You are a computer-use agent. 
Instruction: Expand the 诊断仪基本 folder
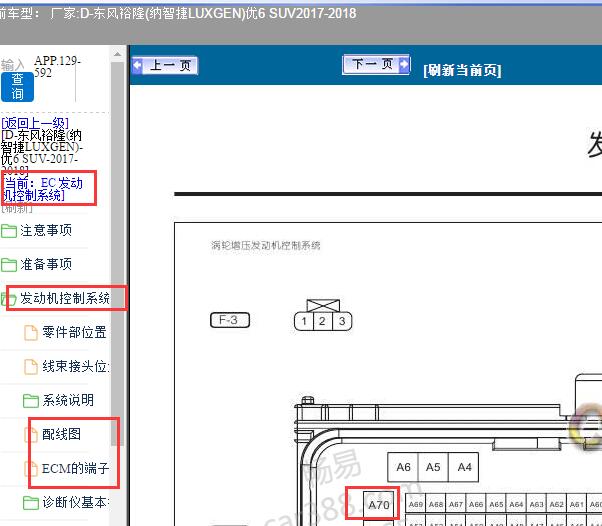[76, 502]
